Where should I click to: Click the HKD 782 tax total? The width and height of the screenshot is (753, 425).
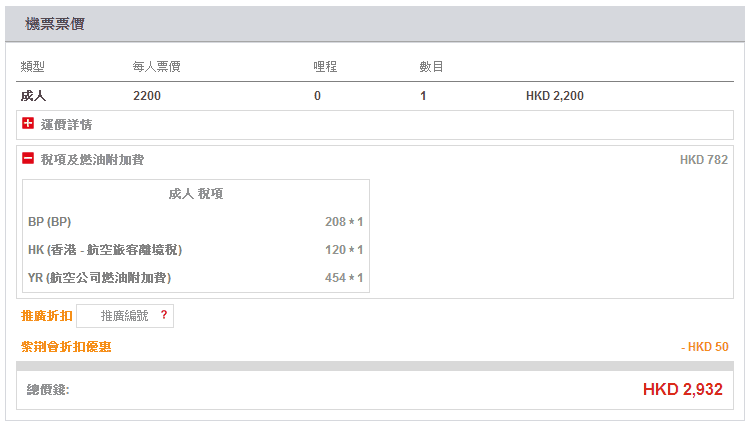[703, 160]
